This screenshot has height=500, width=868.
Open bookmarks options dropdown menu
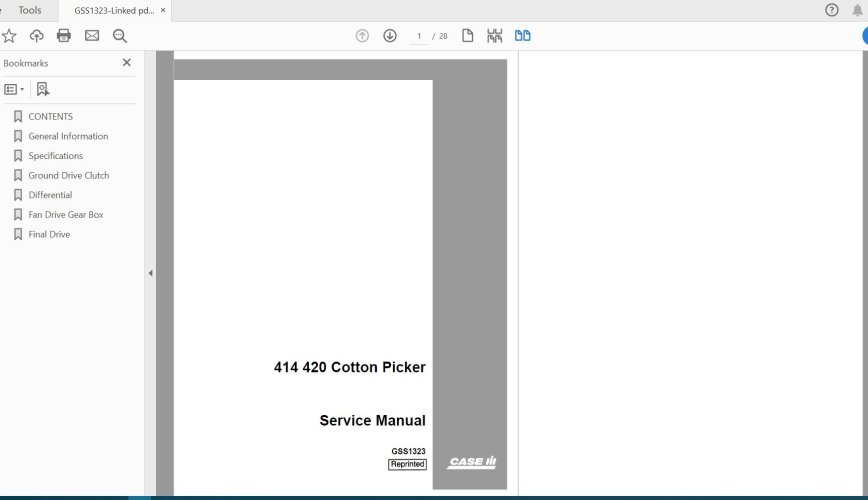click(15, 89)
